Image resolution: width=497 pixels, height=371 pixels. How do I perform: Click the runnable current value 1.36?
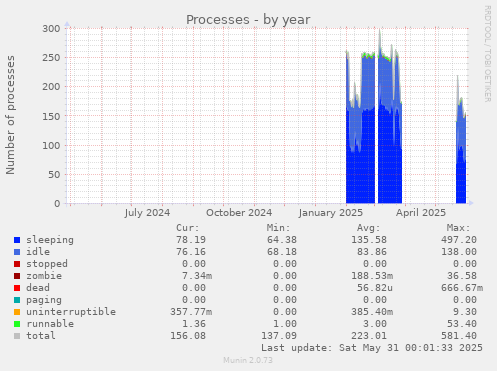[x=194, y=324]
